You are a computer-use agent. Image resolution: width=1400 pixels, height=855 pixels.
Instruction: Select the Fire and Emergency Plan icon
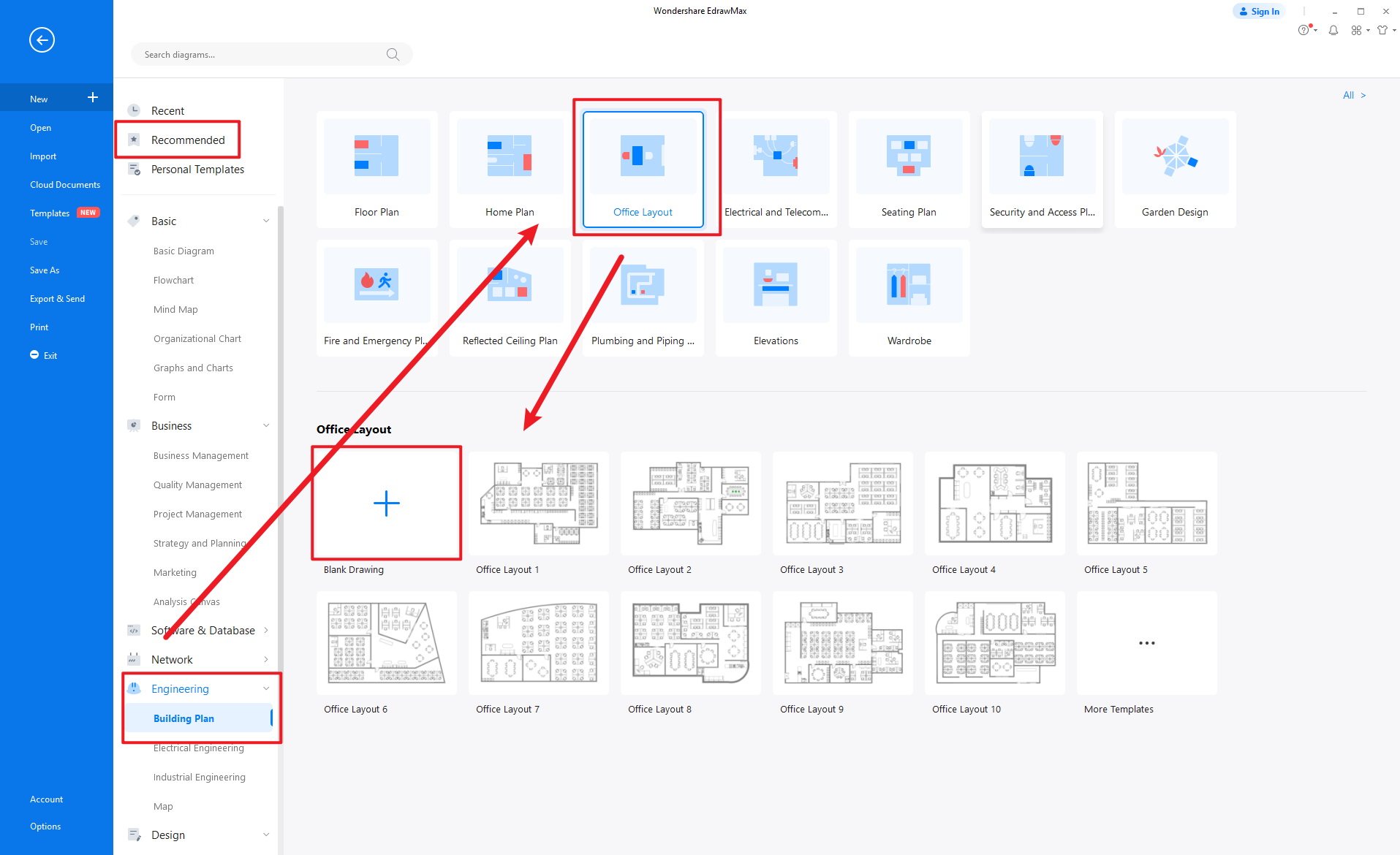[x=377, y=285]
